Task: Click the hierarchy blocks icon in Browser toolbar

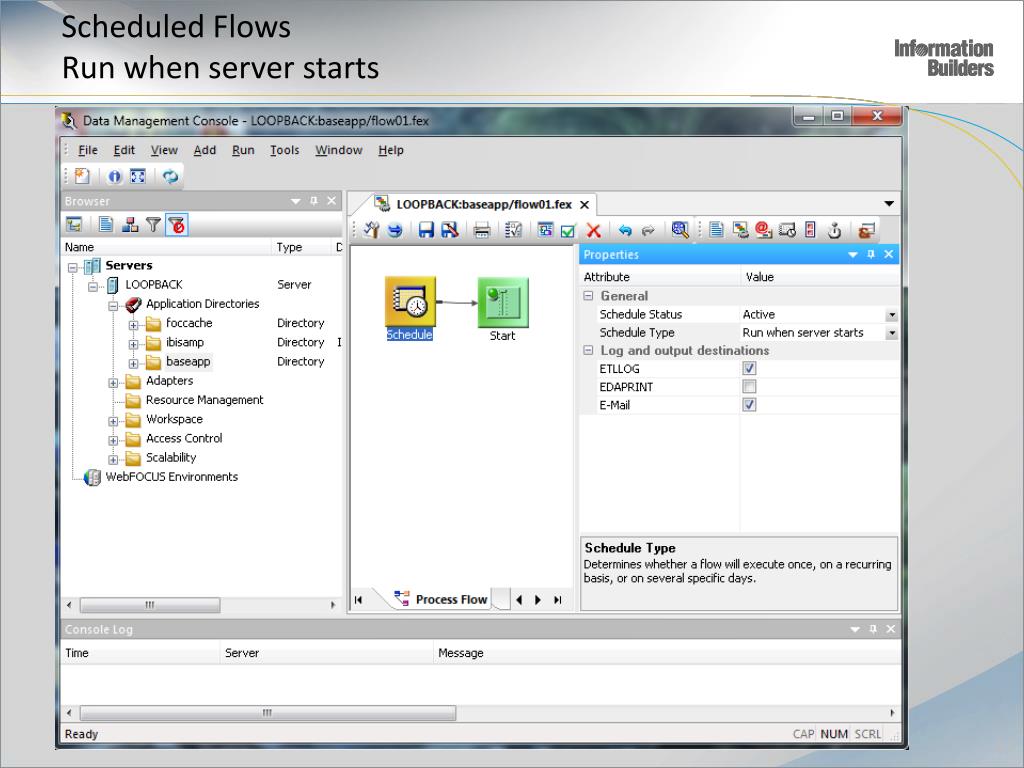Action: pyautogui.click(x=130, y=225)
